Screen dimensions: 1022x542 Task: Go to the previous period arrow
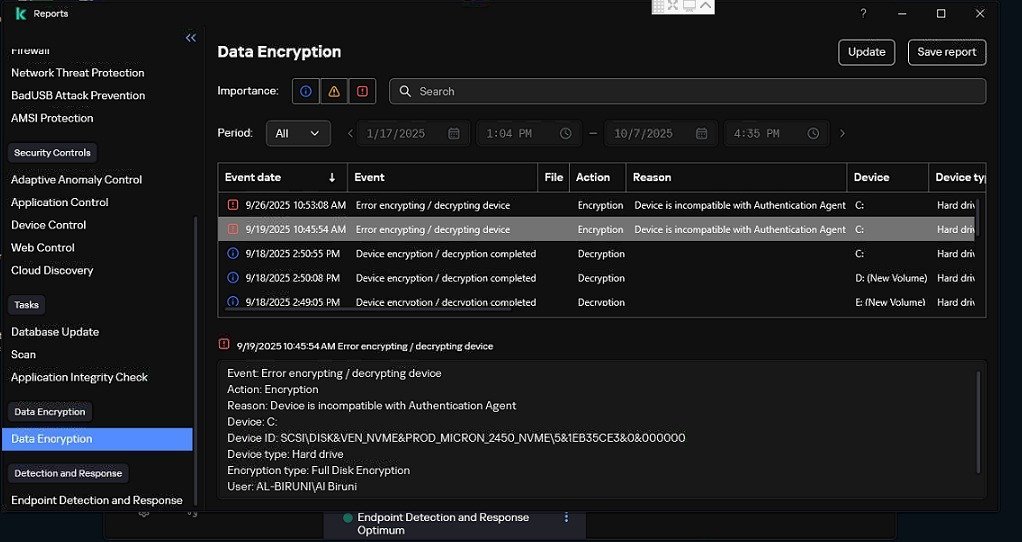pyautogui.click(x=350, y=134)
